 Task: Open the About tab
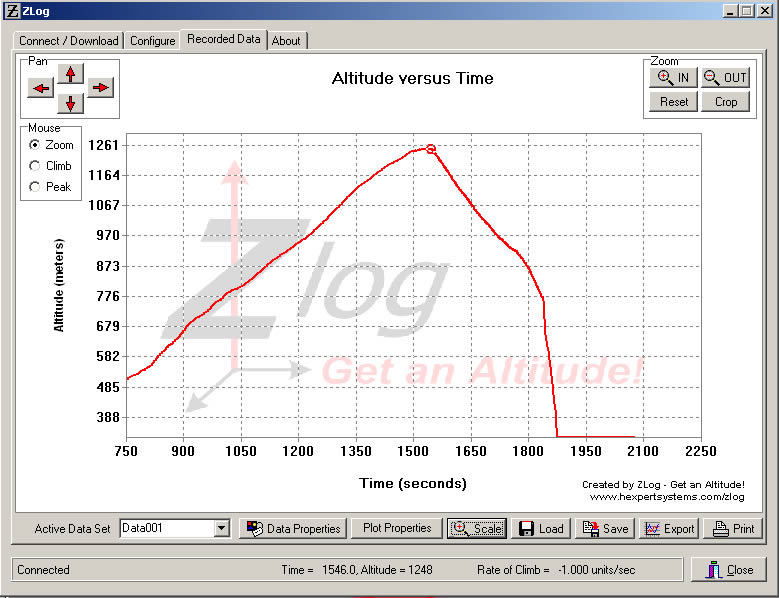(x=286, y=41)
